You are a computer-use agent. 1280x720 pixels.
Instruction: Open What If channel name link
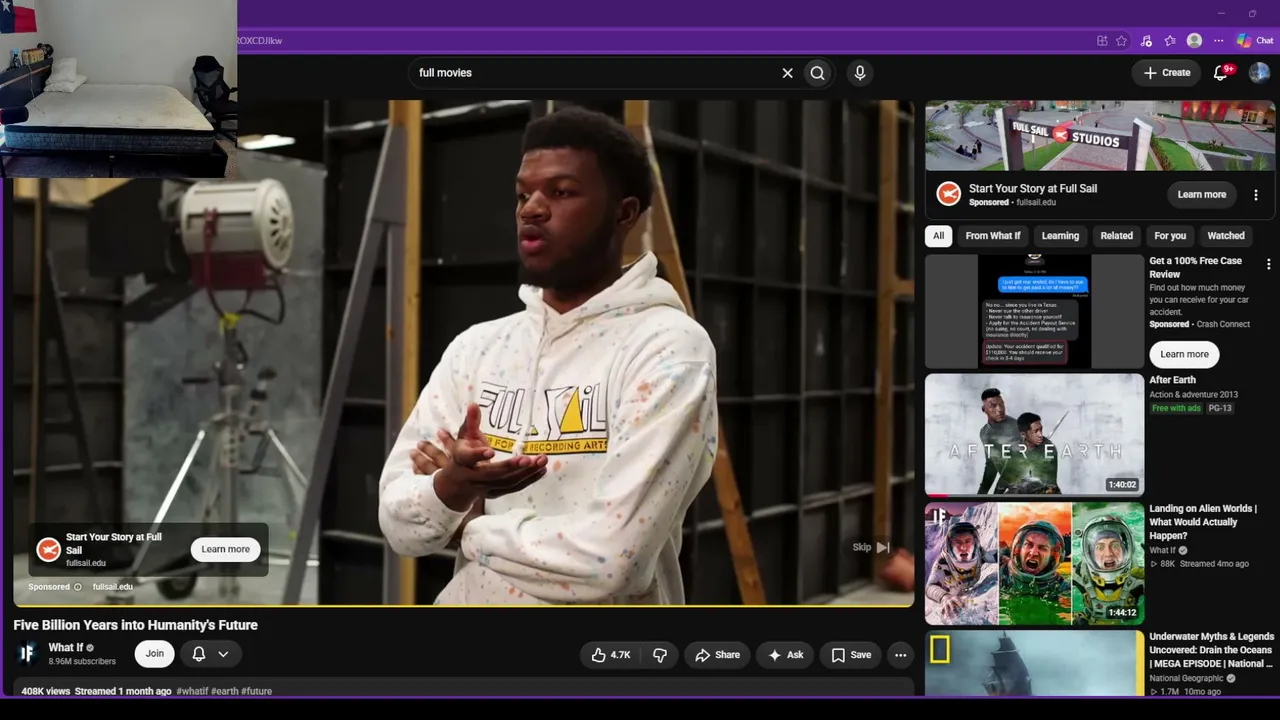[x=66, y=648]
